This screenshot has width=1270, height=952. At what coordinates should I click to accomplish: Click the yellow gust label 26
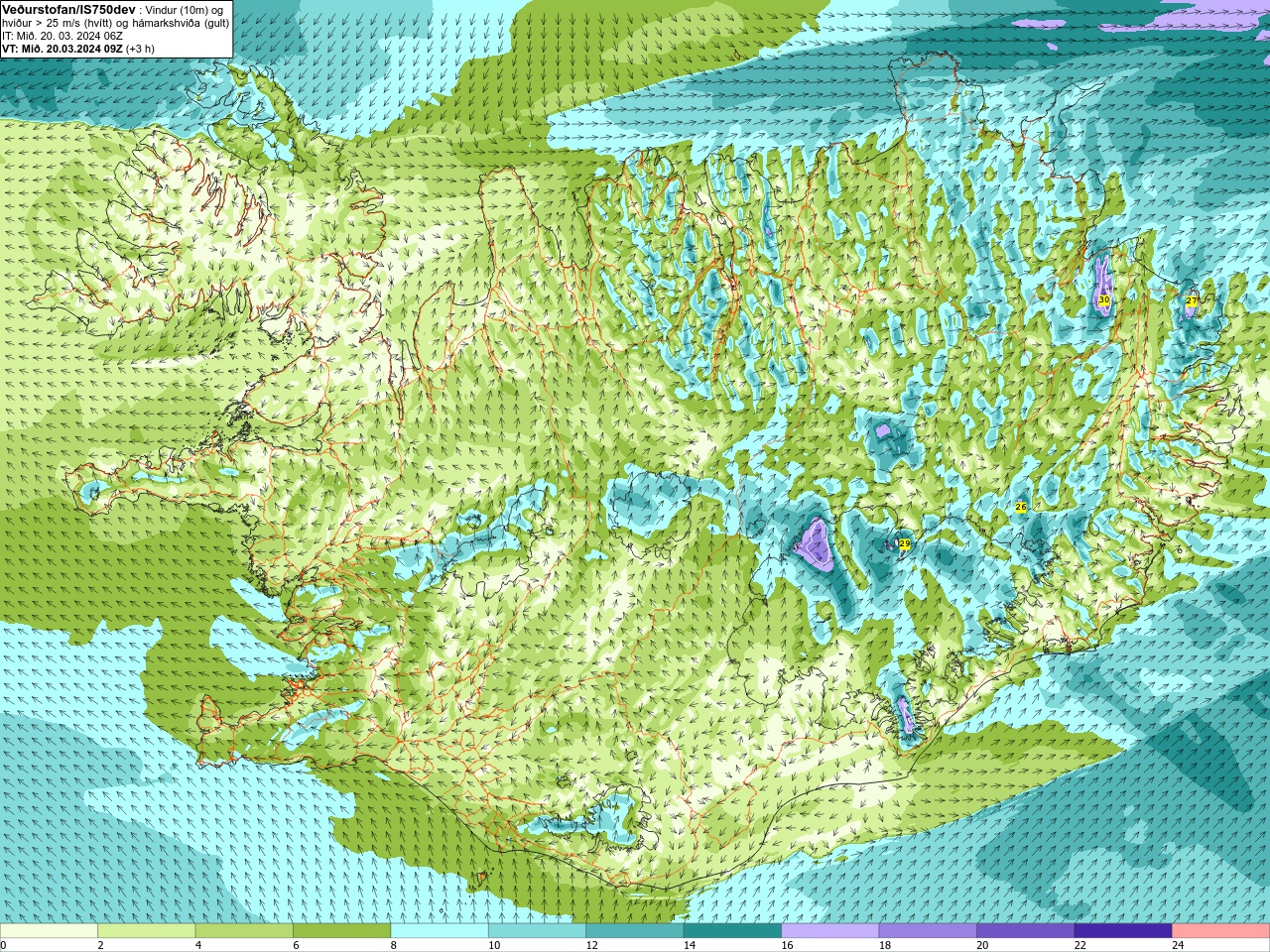[1021, 507]
